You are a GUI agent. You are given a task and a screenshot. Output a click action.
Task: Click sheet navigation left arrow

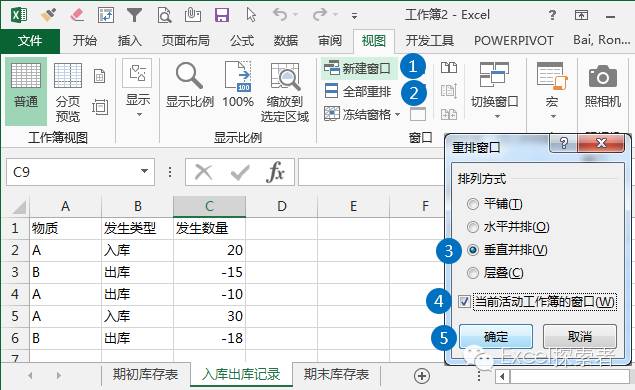[30, 375]
